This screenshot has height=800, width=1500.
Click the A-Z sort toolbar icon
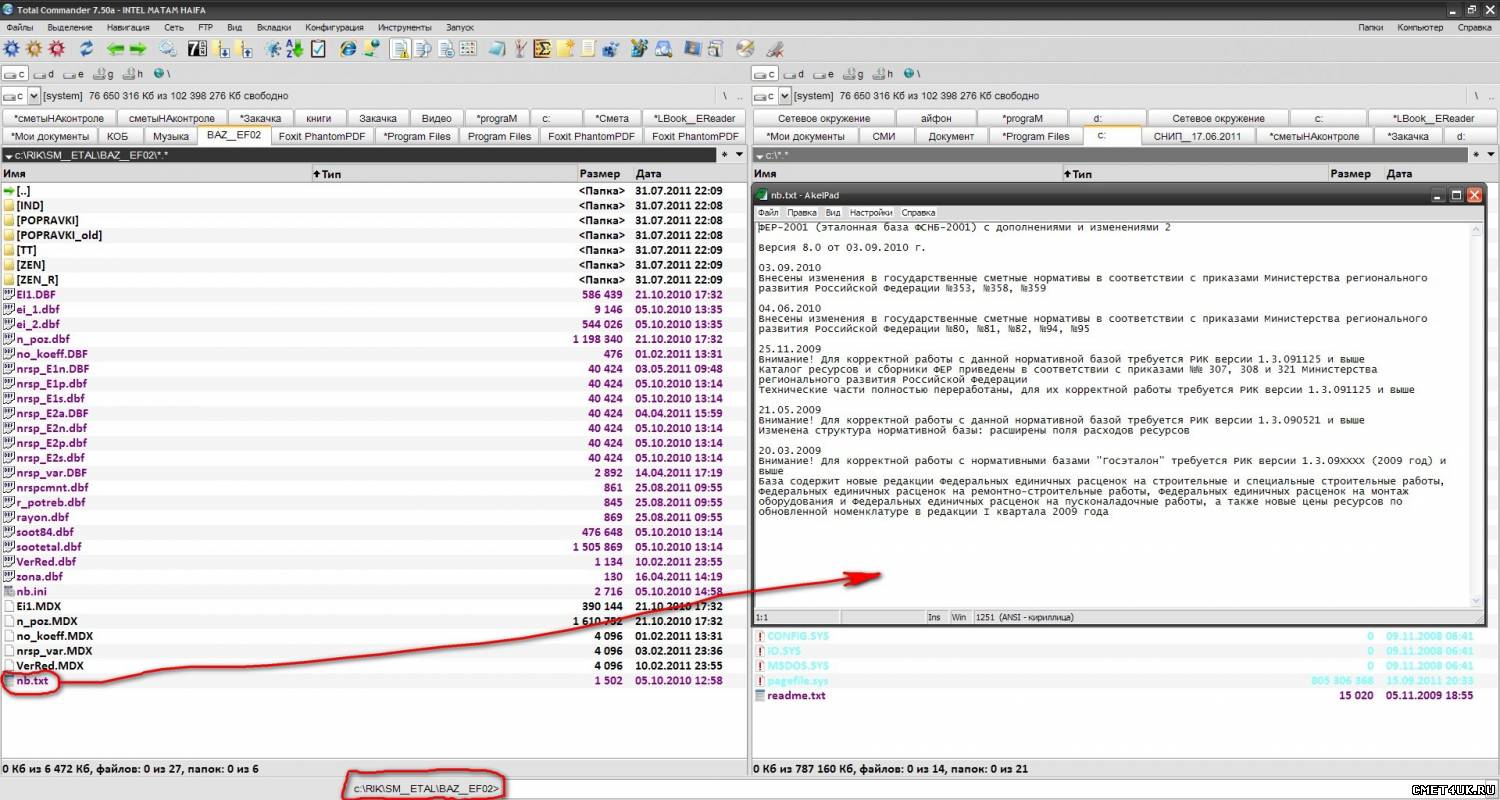click(x=294, y=48)
